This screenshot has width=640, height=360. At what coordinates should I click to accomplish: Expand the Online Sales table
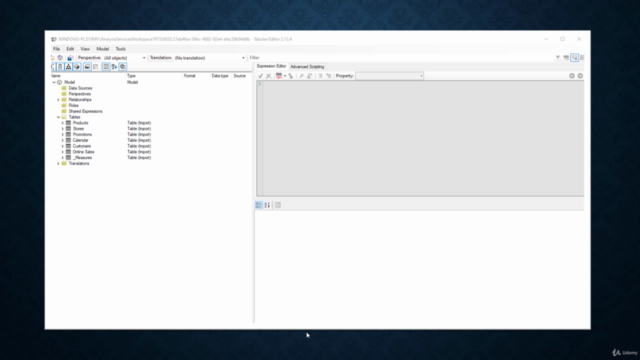(x=63, y=152)
